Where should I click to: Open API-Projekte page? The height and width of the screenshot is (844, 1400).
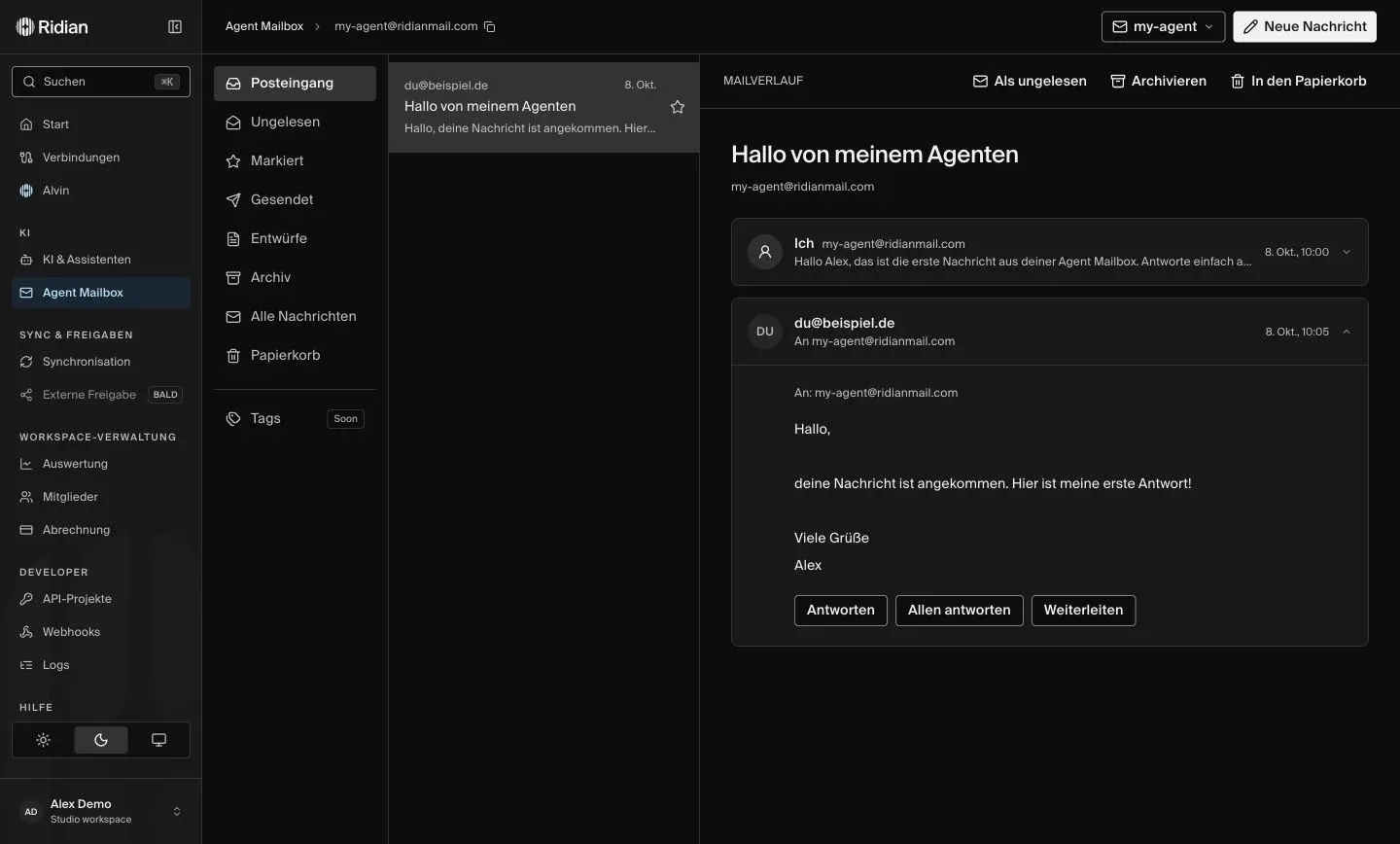(101, 599)
